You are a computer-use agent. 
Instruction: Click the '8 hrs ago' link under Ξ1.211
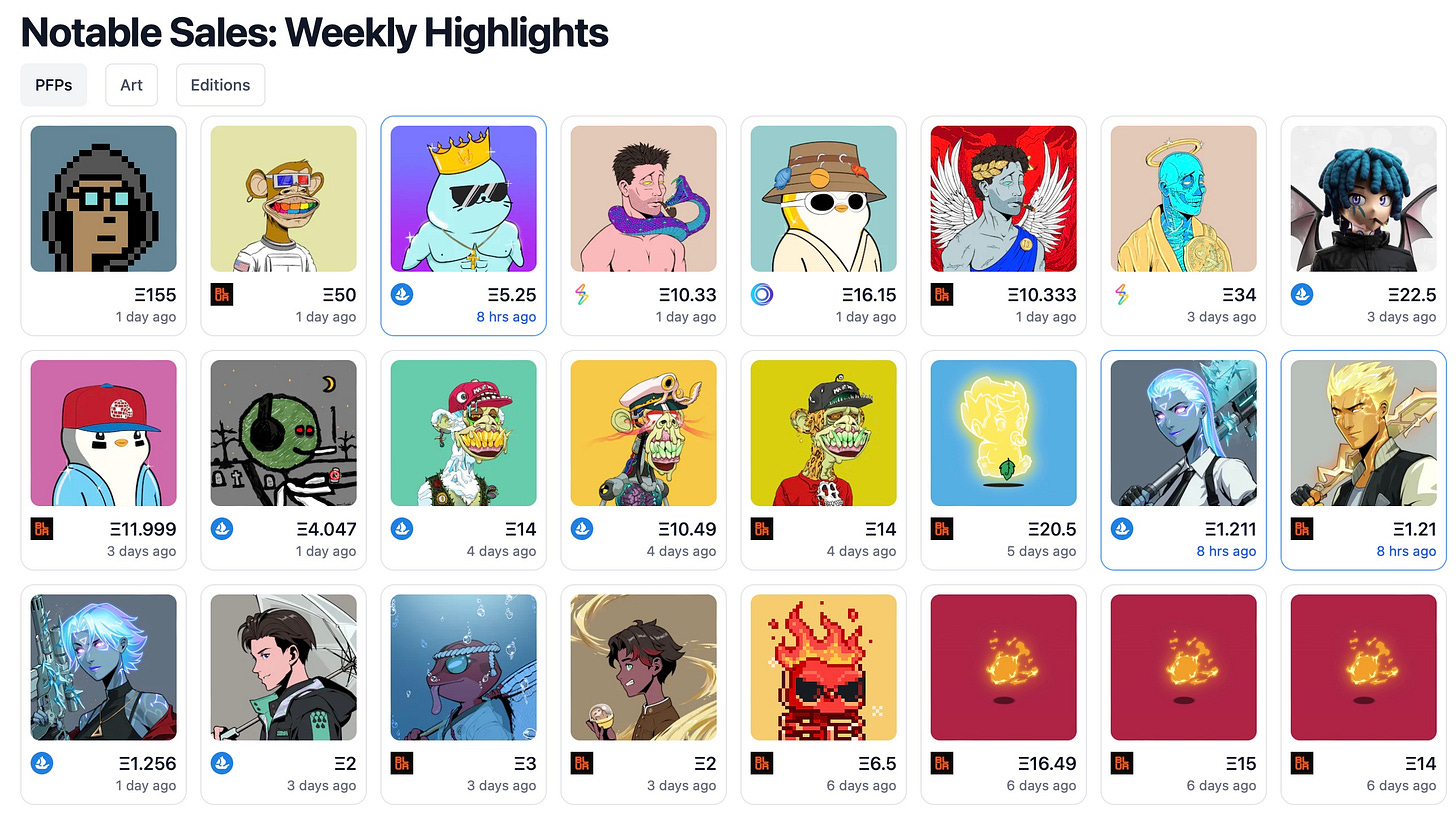[x=1225, y=551]
